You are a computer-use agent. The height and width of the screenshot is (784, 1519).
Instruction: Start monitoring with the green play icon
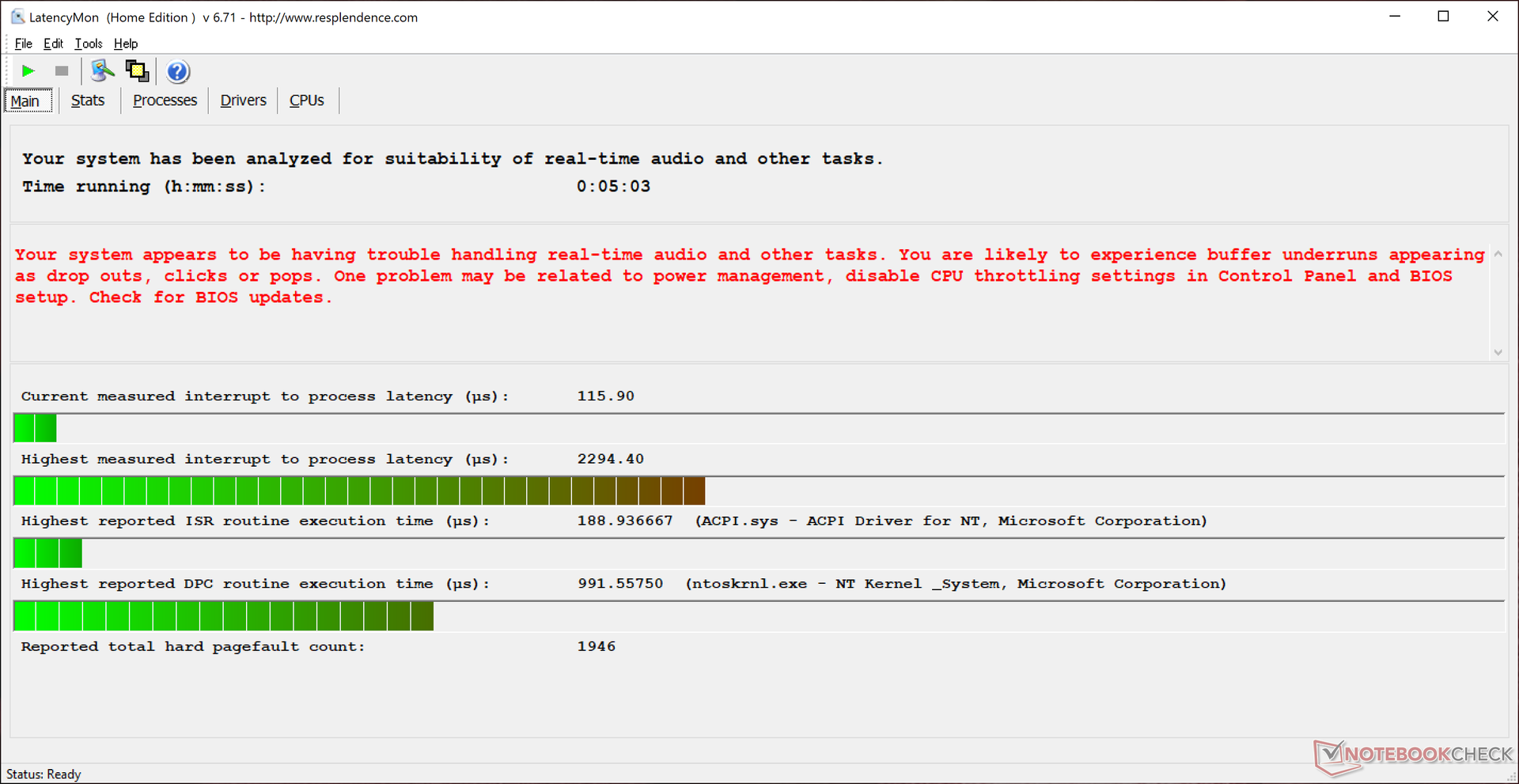pos(28,71)
